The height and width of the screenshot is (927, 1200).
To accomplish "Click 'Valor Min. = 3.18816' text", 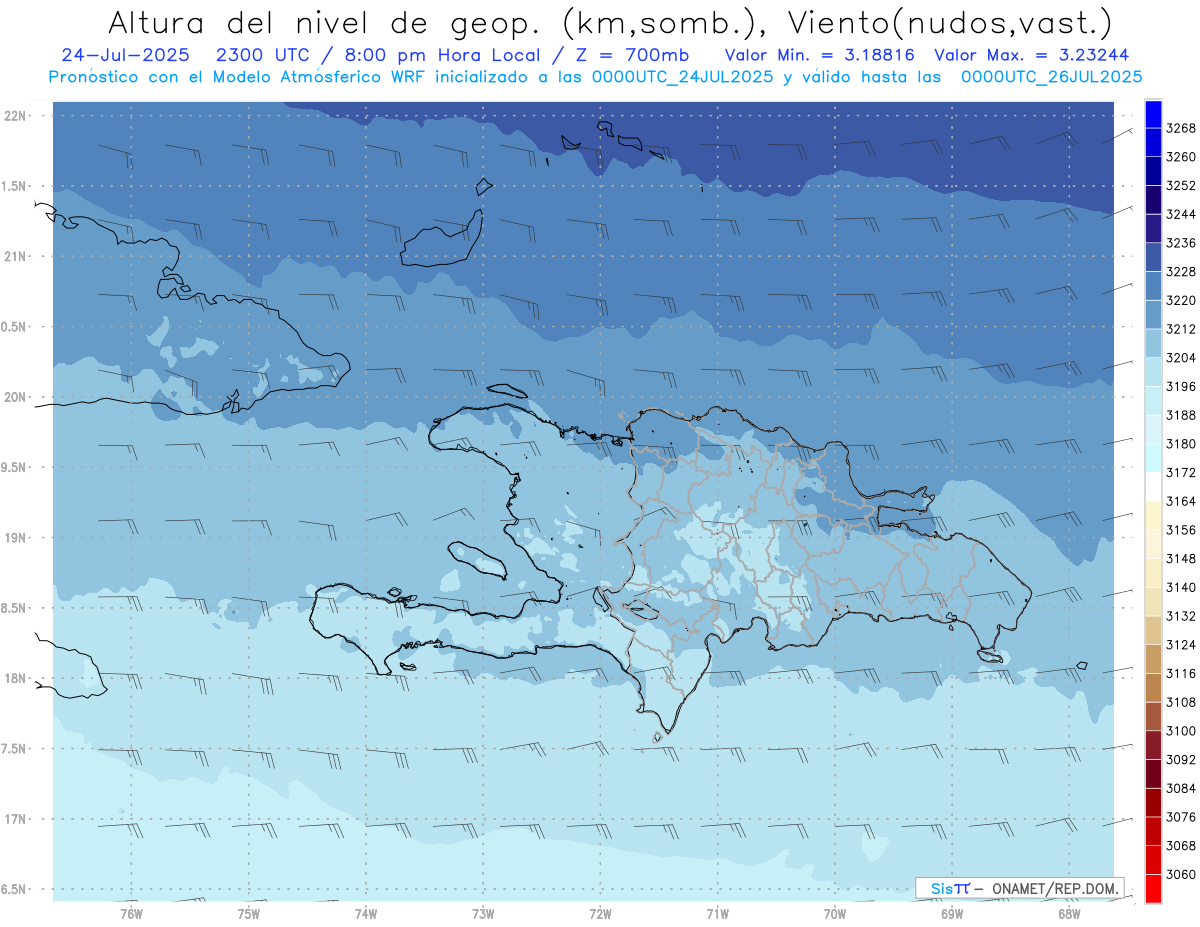I will [819, 55].
